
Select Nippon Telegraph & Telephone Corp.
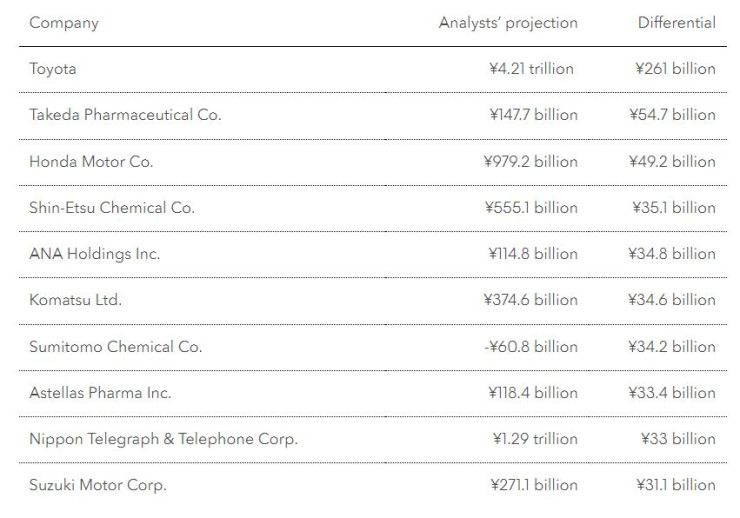[x=163, y=439]
